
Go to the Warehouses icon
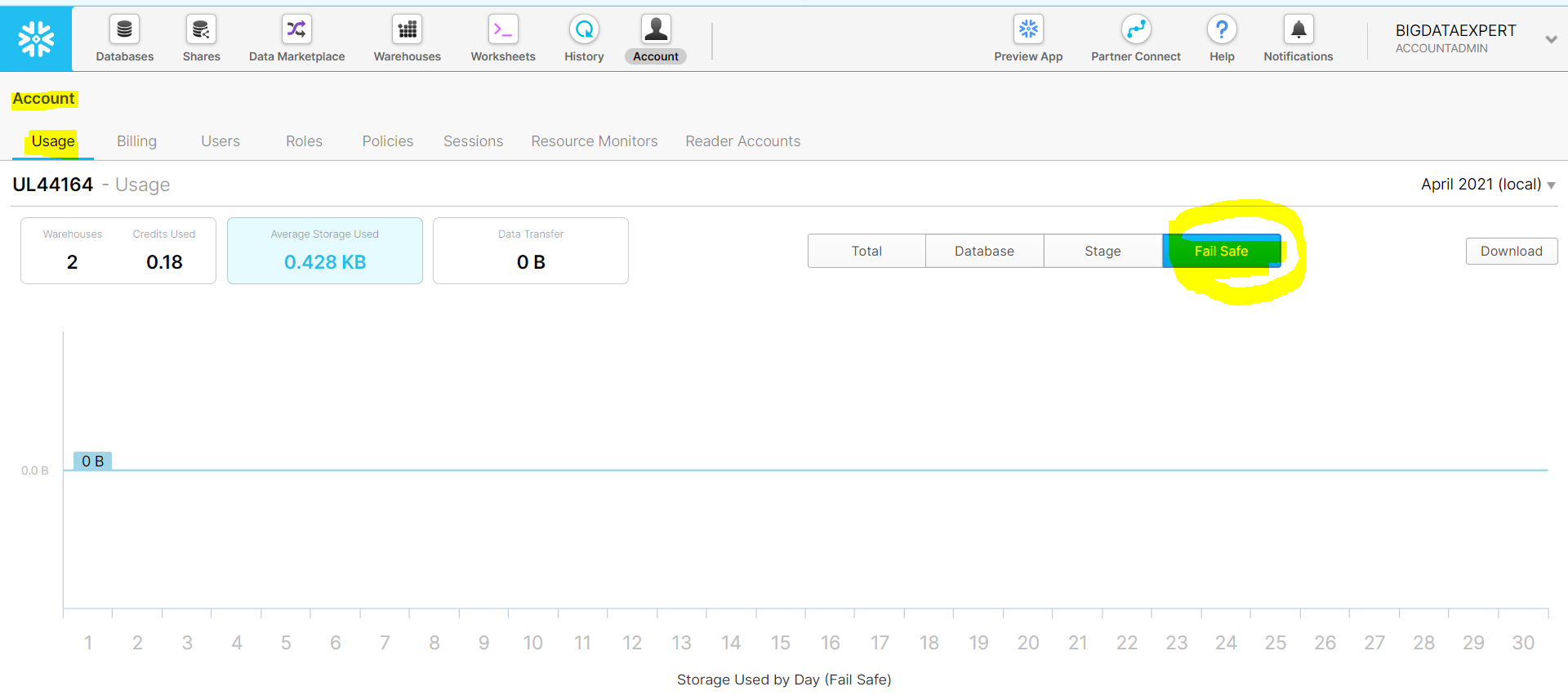pyautogui.click(x=407, y=30)
